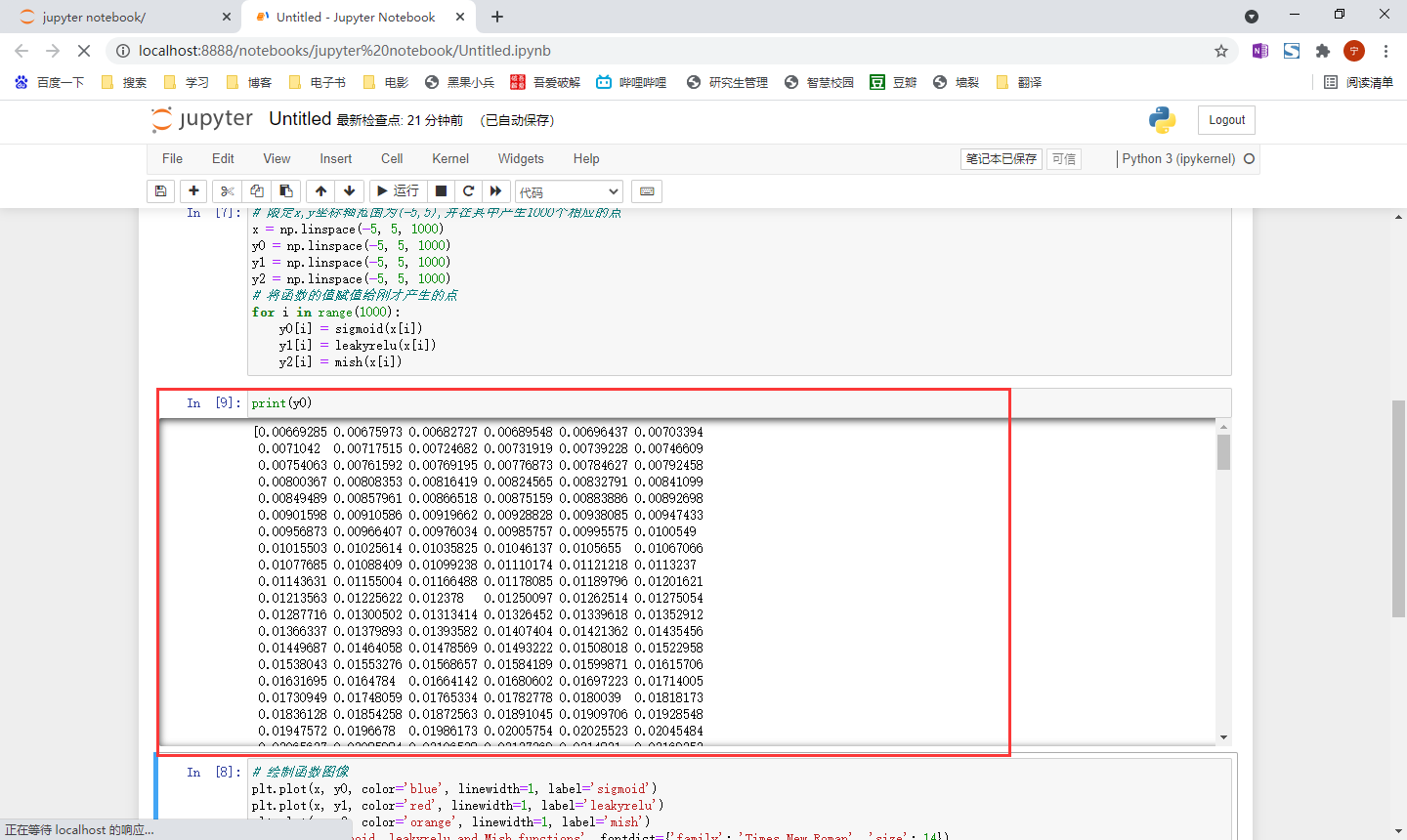Open the Widgets menu
The image size is (1407, 840).
point(521,158)
